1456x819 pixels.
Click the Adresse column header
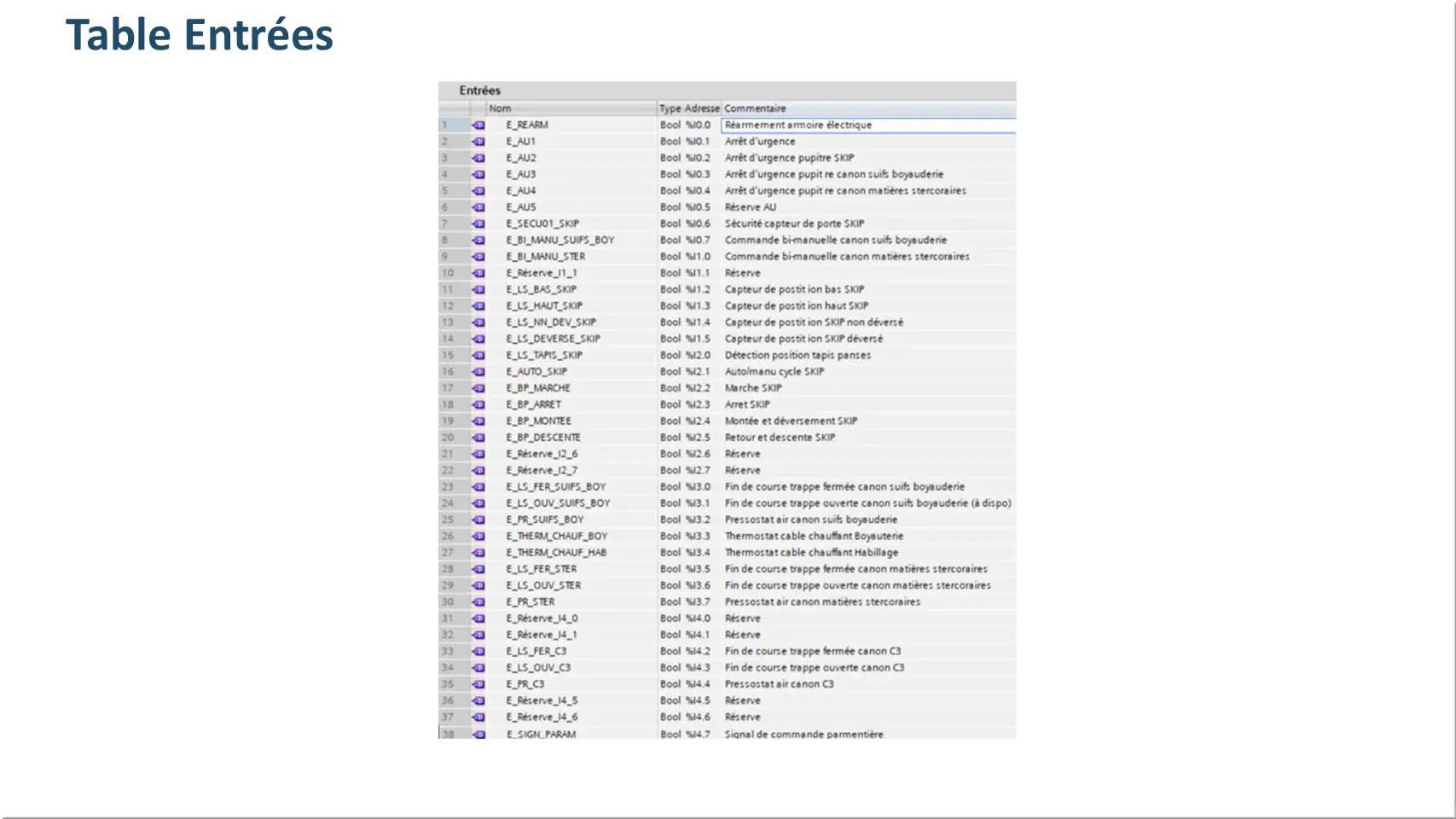coord(702,108)
